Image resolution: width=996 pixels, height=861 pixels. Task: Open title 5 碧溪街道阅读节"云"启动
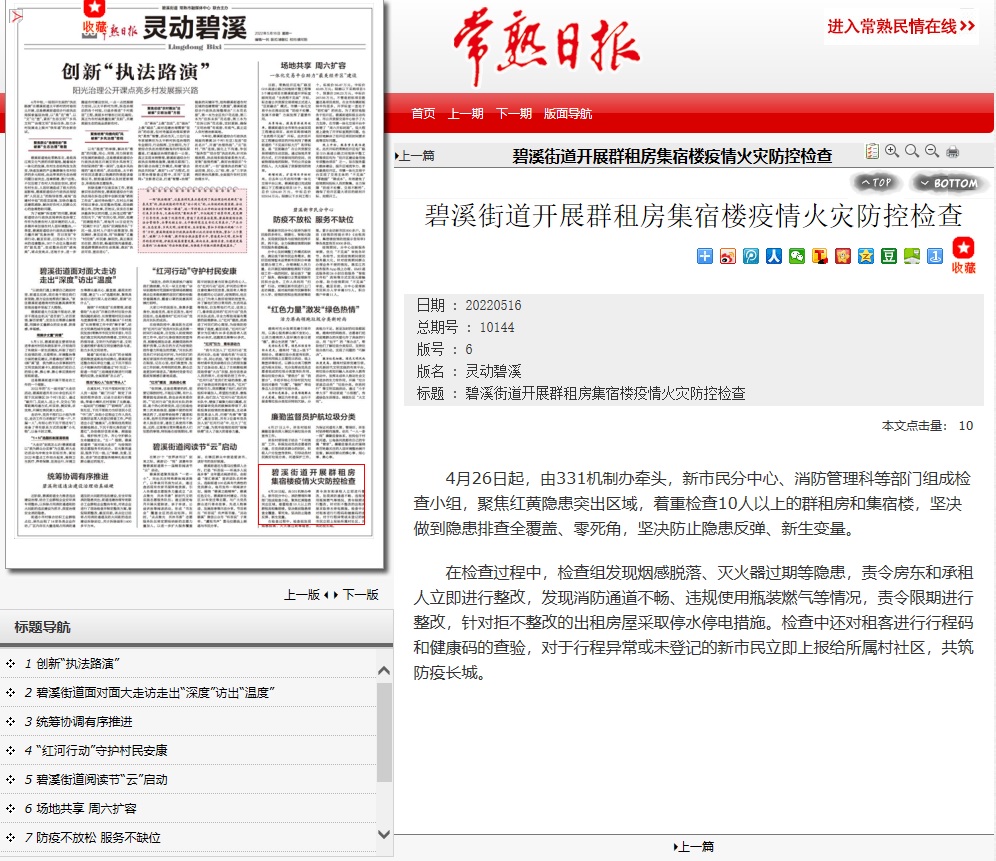pyautogui.click(x=95, y=780)
